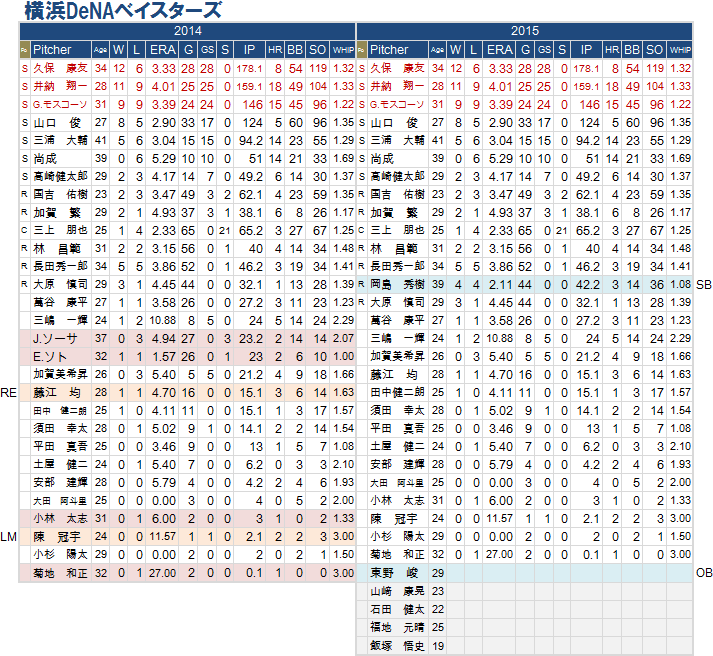Select the 福地 元晴 row name
This screenshot has height=656, width=713.
tap(397, 627)
